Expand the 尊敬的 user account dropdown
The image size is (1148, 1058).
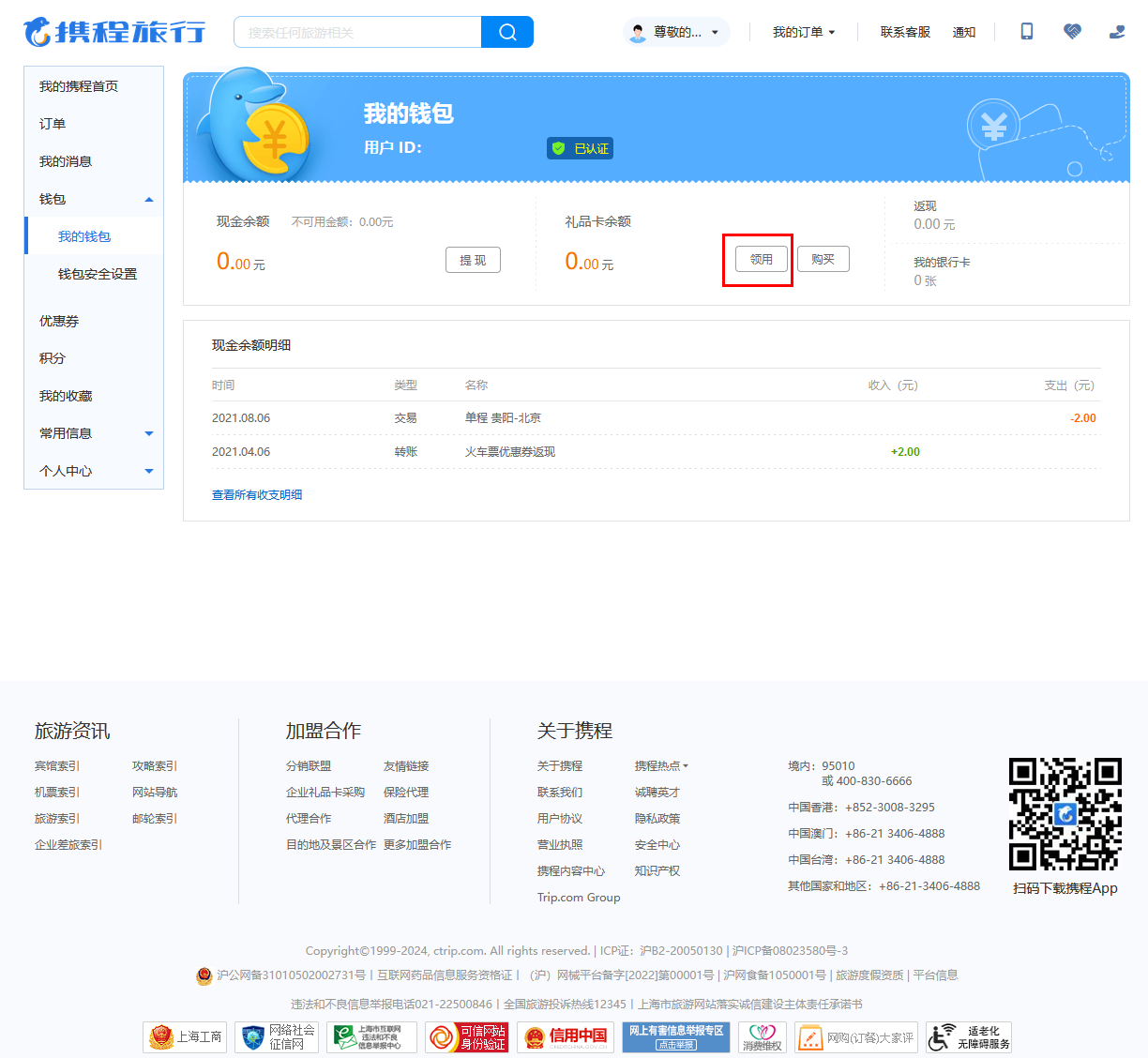[676, 32]
